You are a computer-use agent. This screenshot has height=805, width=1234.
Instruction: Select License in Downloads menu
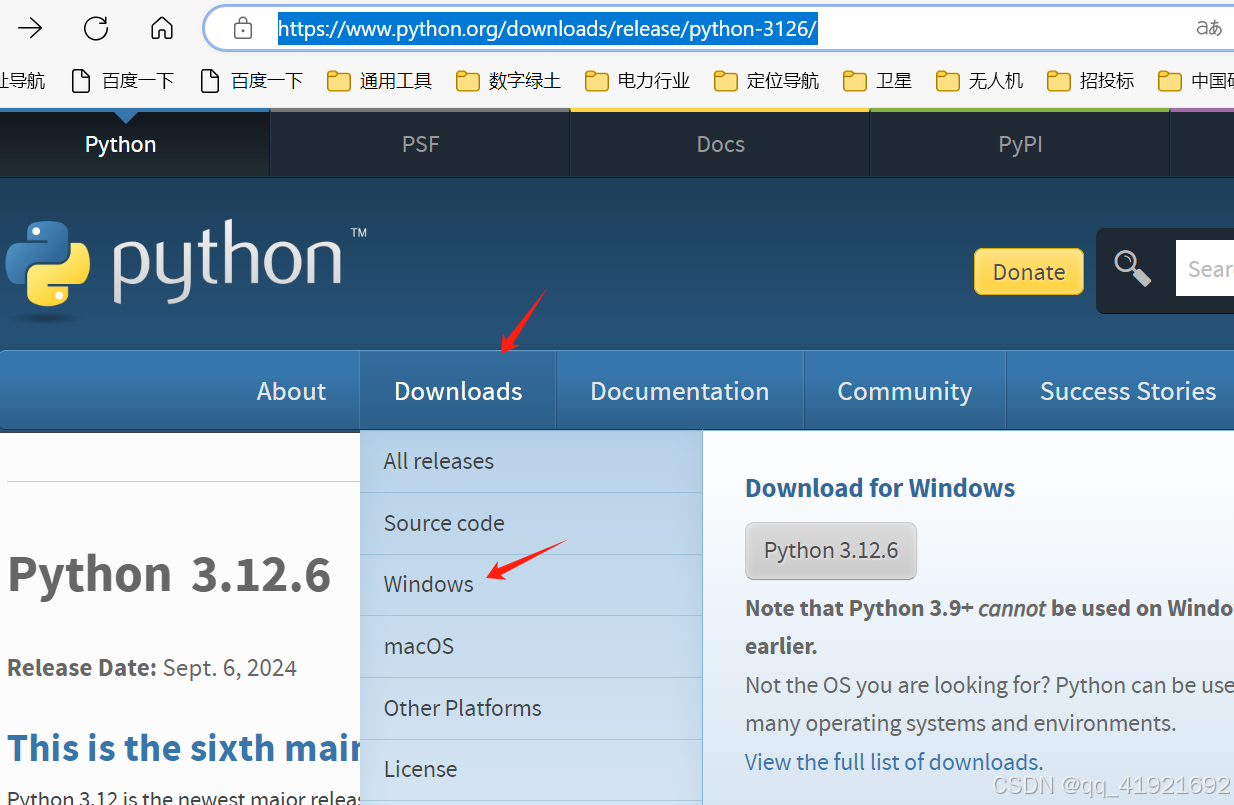tap(531, 769)
